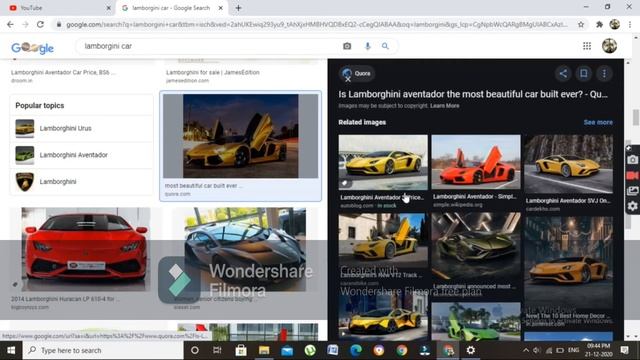The height and width of the screenshot is (360, 640).
Task: Open File Explorer from taskbar
Action: tap(264, 350)
